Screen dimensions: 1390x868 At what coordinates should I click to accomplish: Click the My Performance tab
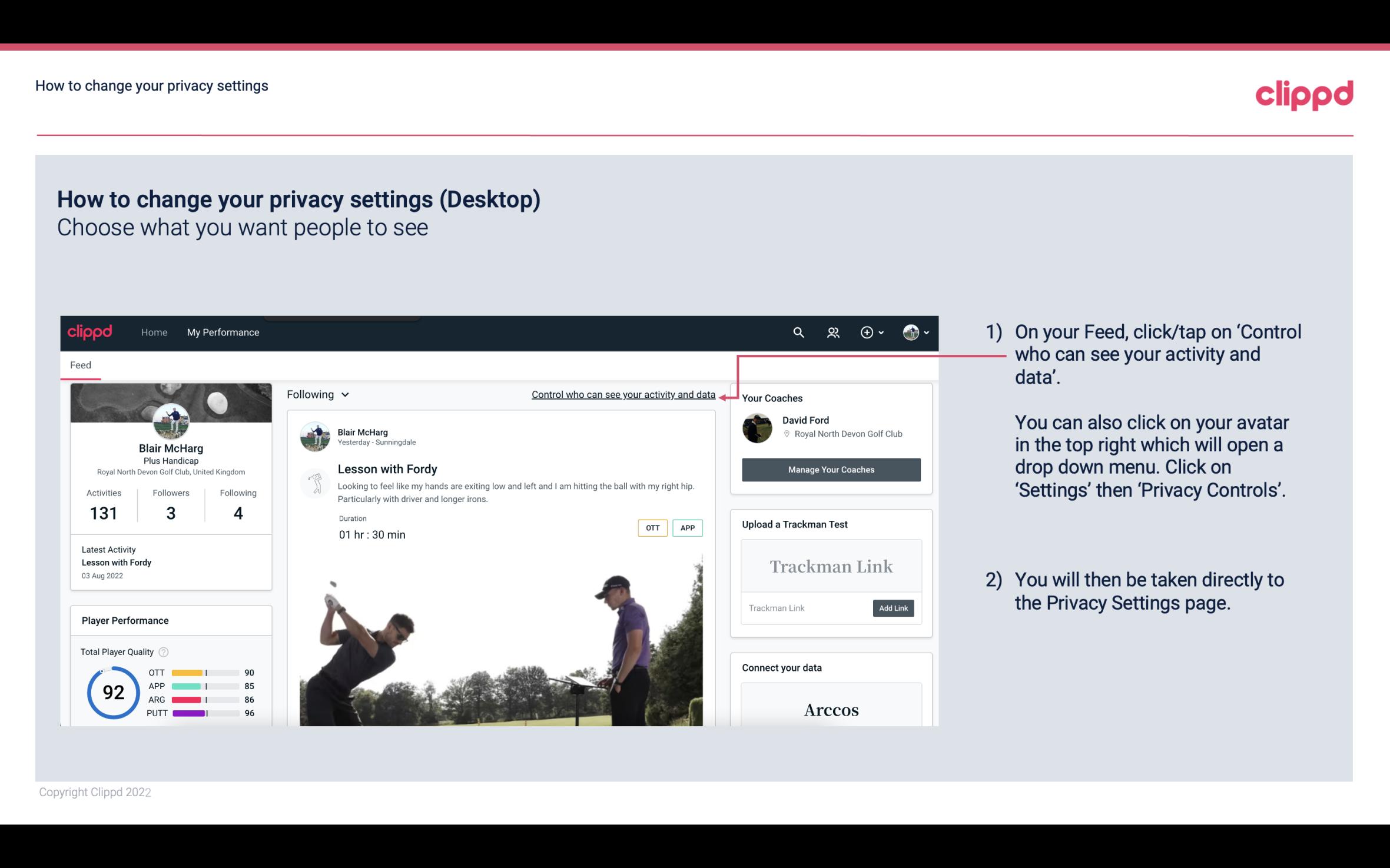pos(222,332)
